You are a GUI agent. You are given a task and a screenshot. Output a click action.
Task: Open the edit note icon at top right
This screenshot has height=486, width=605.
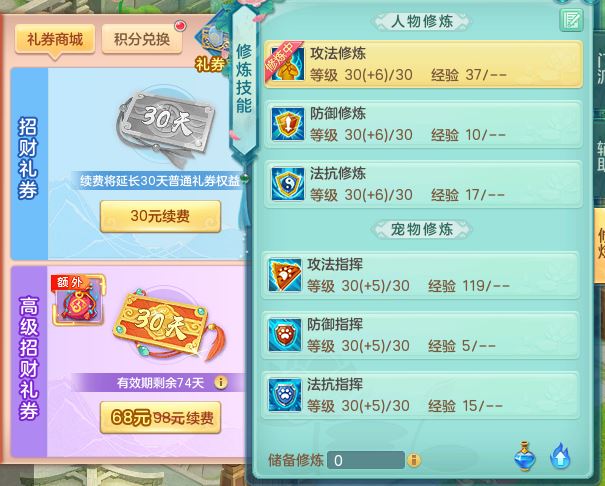tap(571, 20)
